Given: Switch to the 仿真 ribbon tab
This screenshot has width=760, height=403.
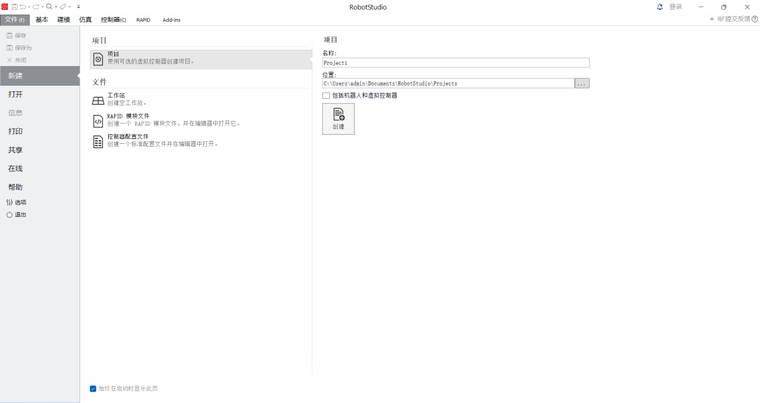Looking at the screenshot, I should pos(85,20).
